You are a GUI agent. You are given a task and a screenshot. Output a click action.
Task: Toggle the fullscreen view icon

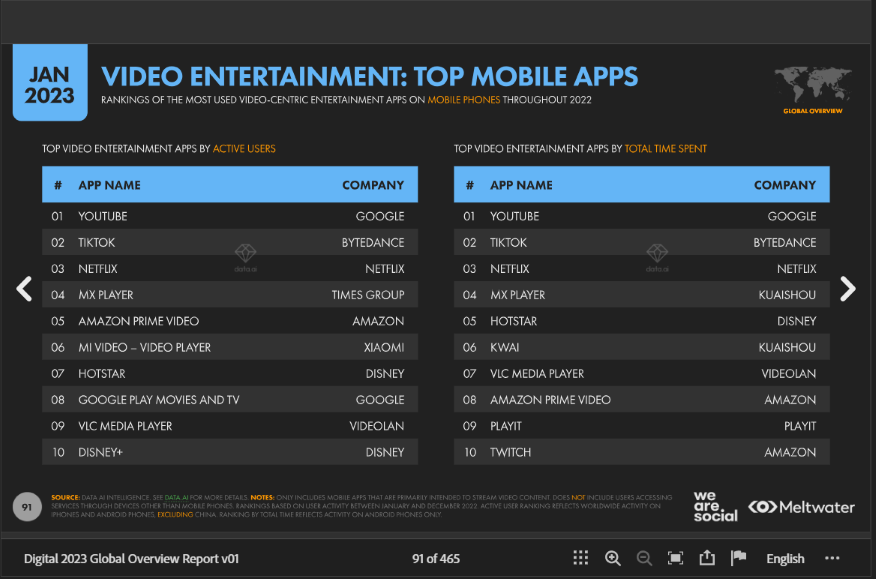point(675,558)
